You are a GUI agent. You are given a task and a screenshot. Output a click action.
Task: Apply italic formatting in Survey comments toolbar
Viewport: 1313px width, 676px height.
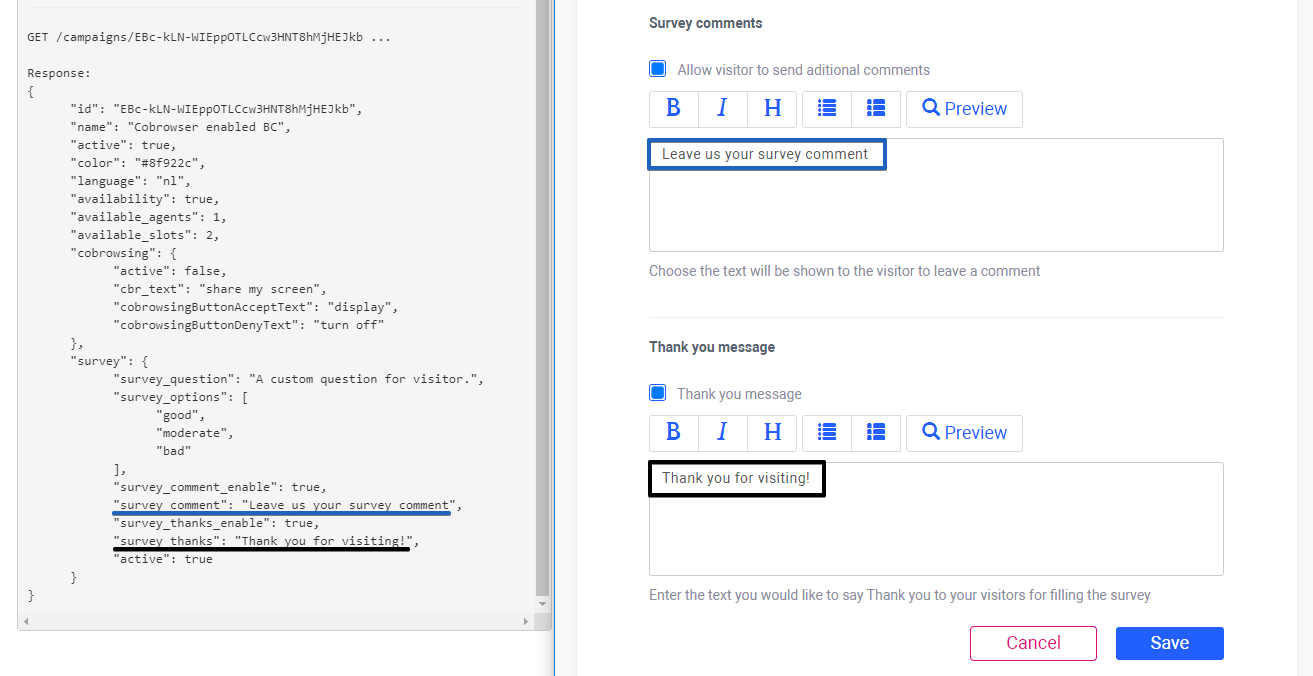pyautogui.click(x=722, y=108)
